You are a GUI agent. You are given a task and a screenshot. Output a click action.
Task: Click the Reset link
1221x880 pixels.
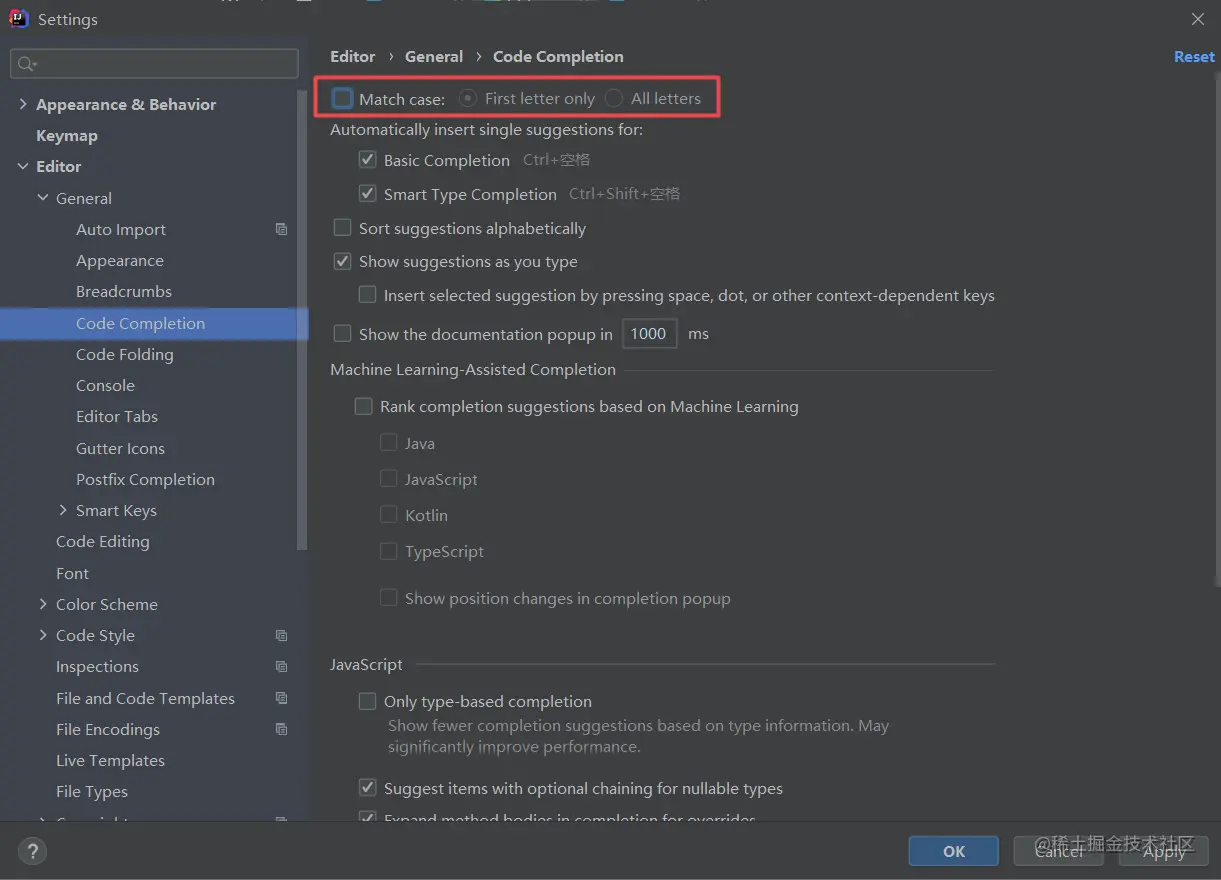pos(1193,57)
